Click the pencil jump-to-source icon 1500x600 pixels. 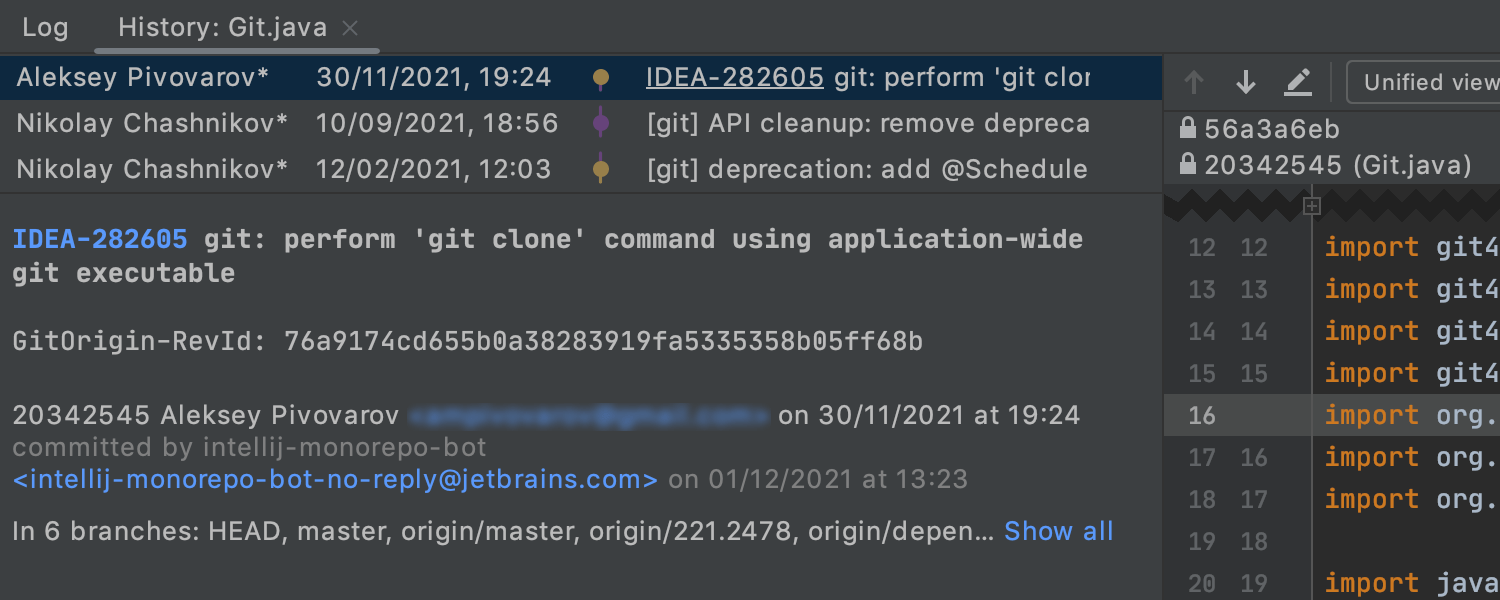point(1298,82)
